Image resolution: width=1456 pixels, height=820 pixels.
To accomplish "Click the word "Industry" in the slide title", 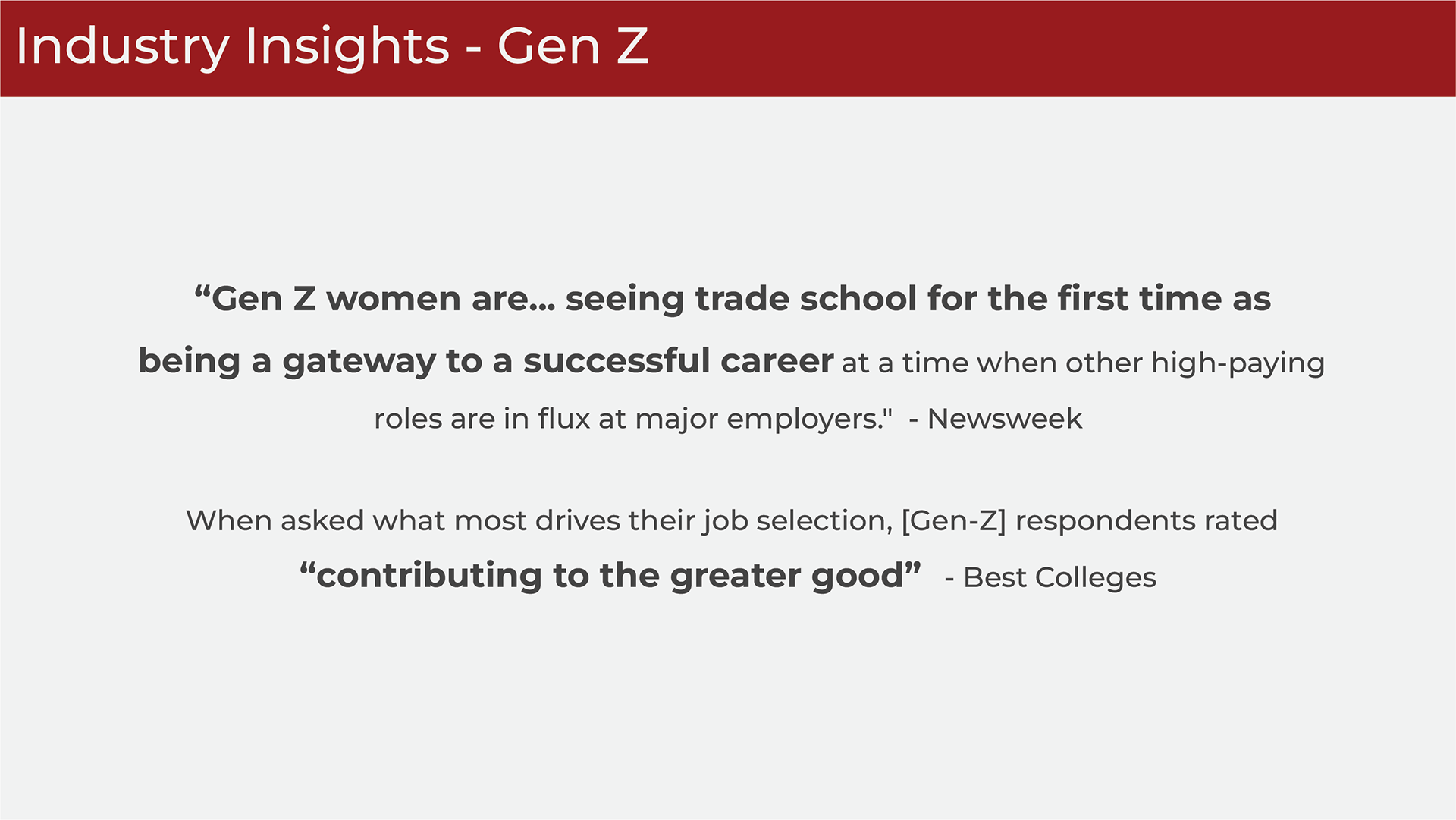I will point(122,46).
